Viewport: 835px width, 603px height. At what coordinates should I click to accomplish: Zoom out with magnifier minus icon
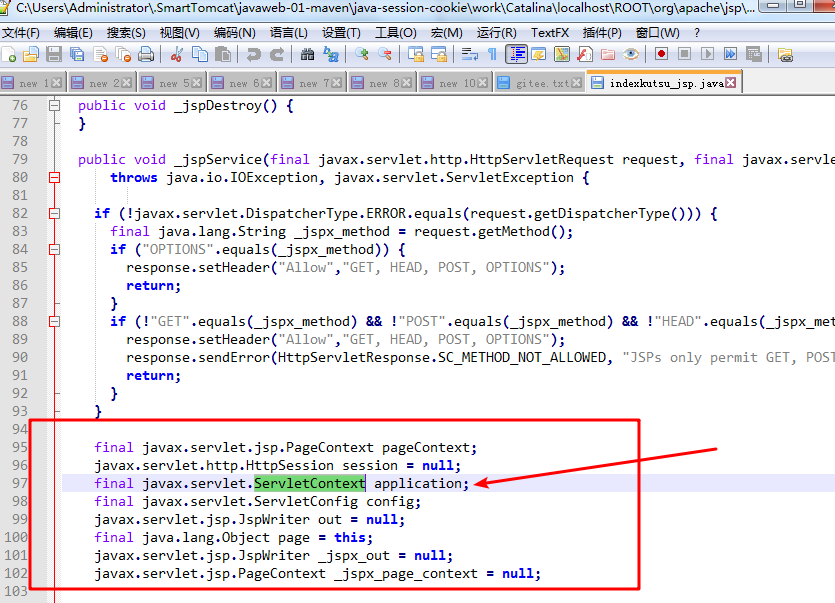pyautogui.click(x=384, y=54)
